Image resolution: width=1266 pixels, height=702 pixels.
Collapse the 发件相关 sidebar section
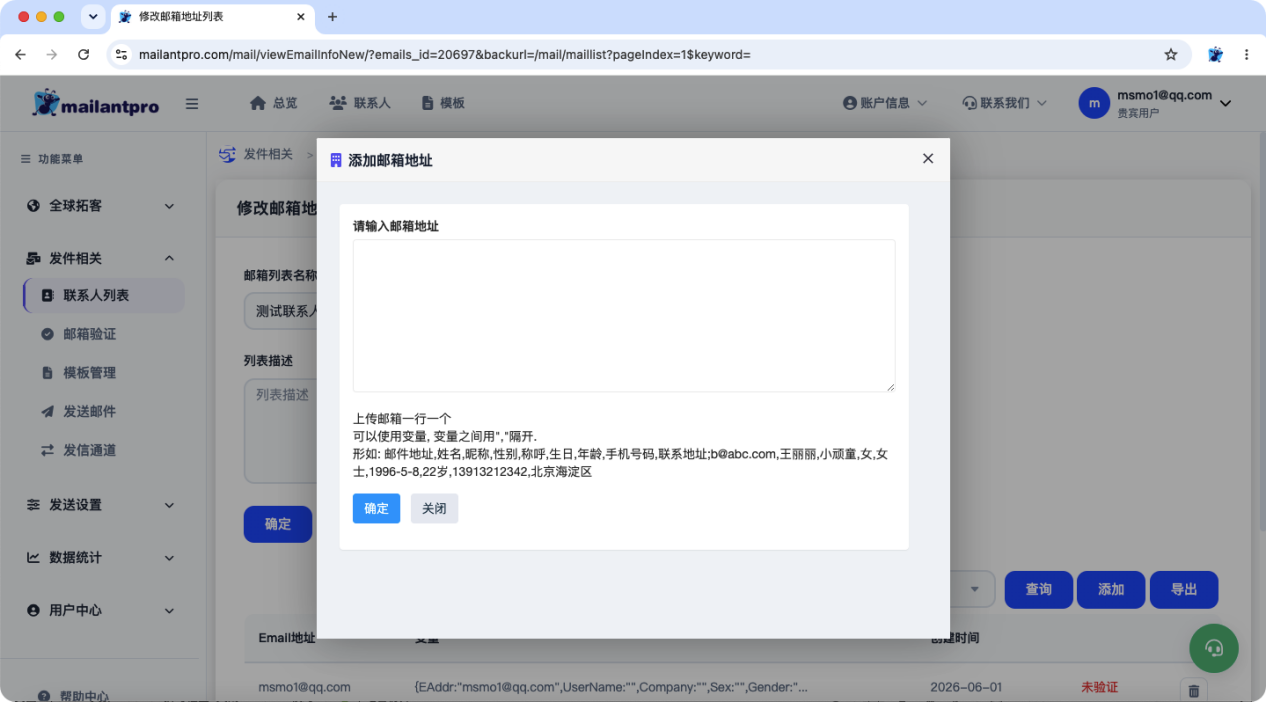101,258
